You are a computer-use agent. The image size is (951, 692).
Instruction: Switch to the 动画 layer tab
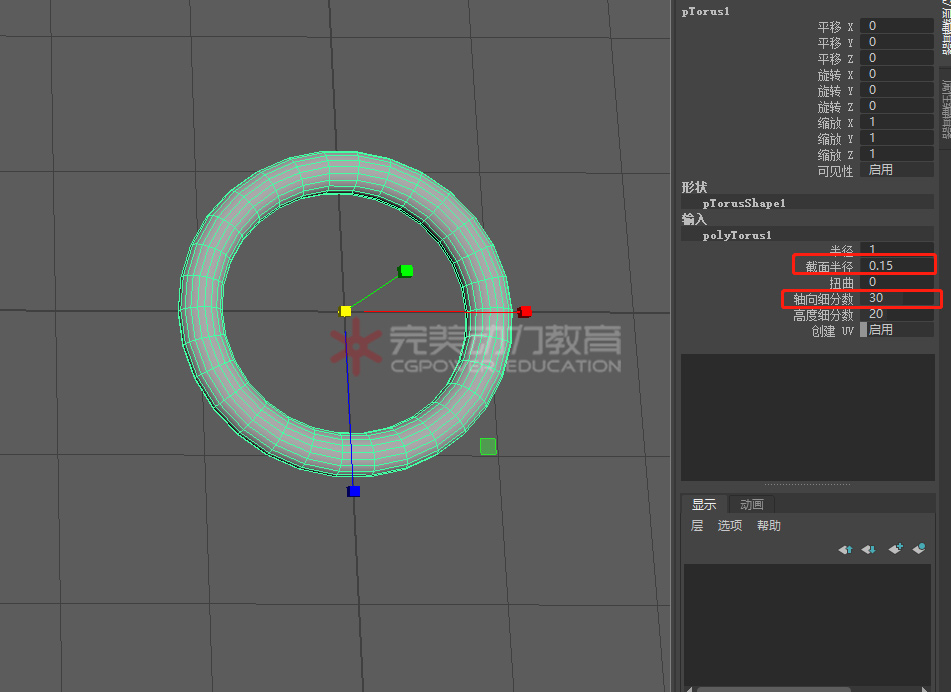click(752, 505)
